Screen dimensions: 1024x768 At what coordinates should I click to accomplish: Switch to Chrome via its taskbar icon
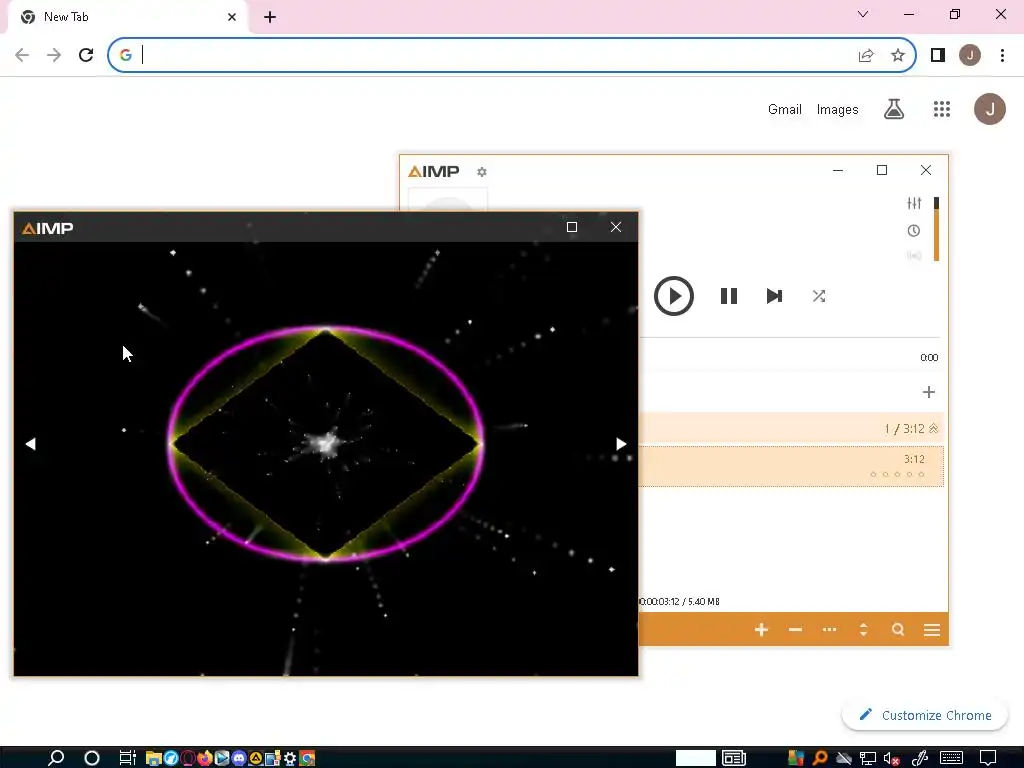pyautogui.click(x=307, y=758)
